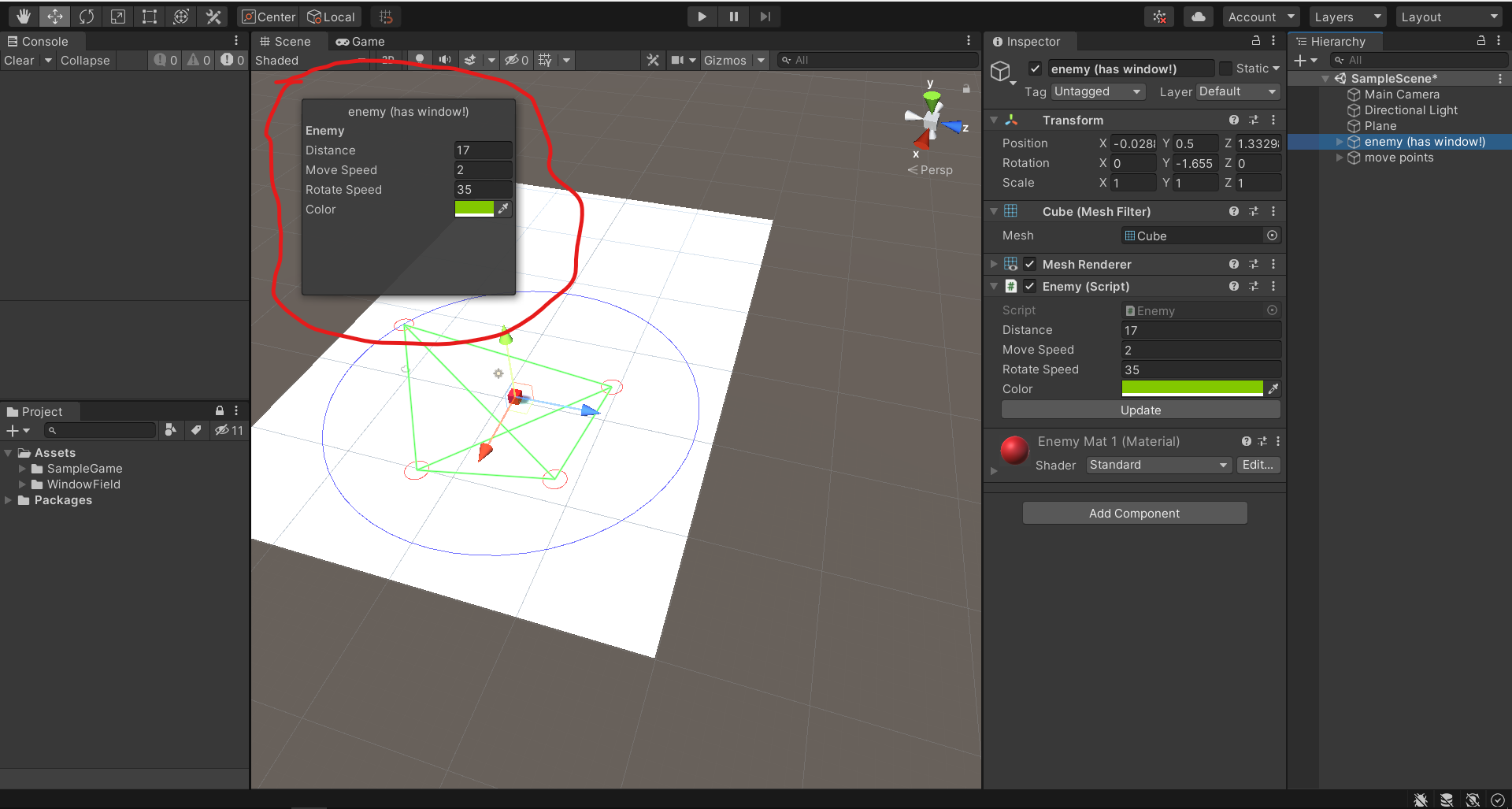The width and height of the screenshot is (1512, 809).
Task: Open Layers dropdown
Action: [x=1348, y=17]
